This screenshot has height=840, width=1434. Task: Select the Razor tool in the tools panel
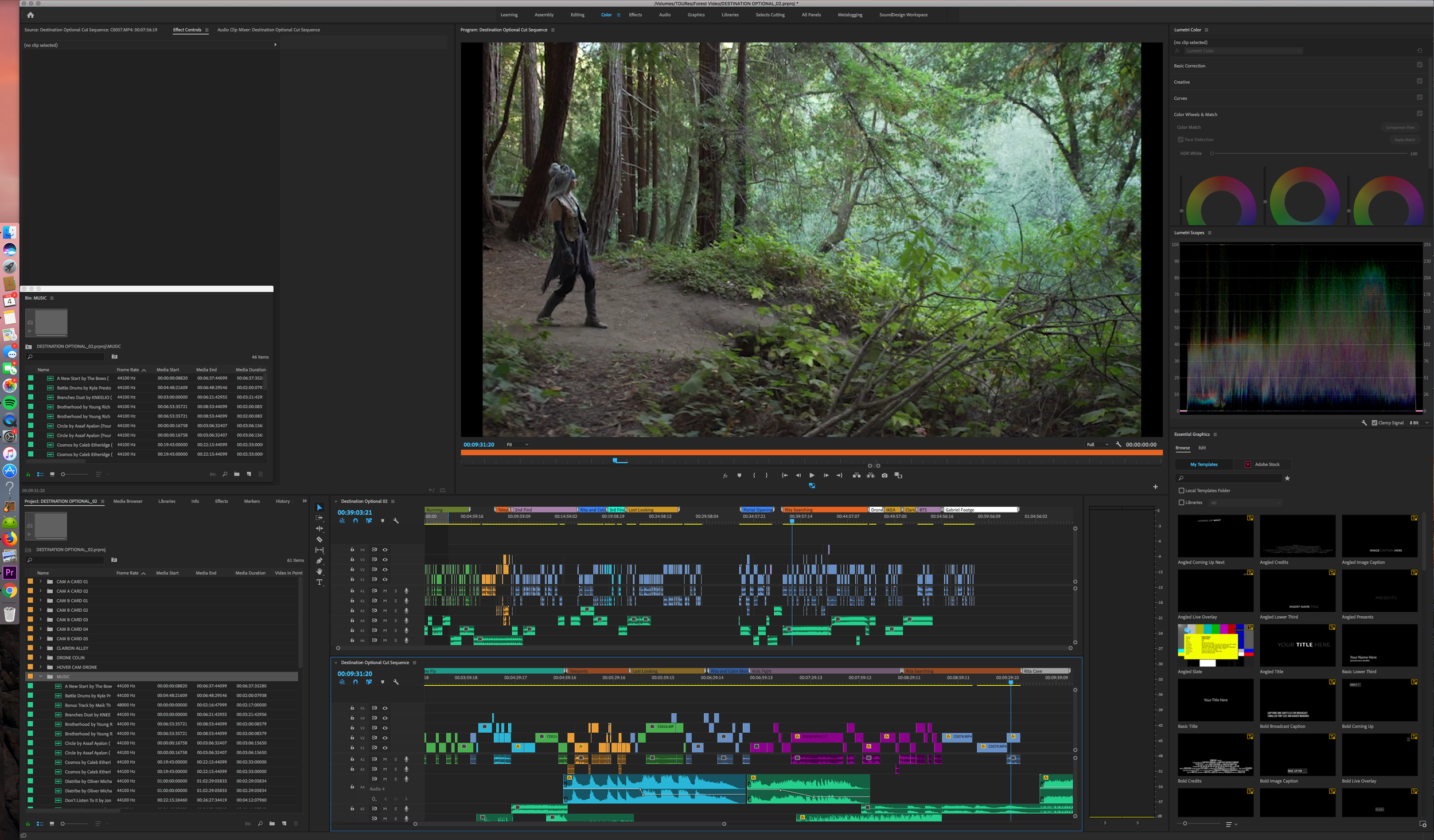[319, 540]
